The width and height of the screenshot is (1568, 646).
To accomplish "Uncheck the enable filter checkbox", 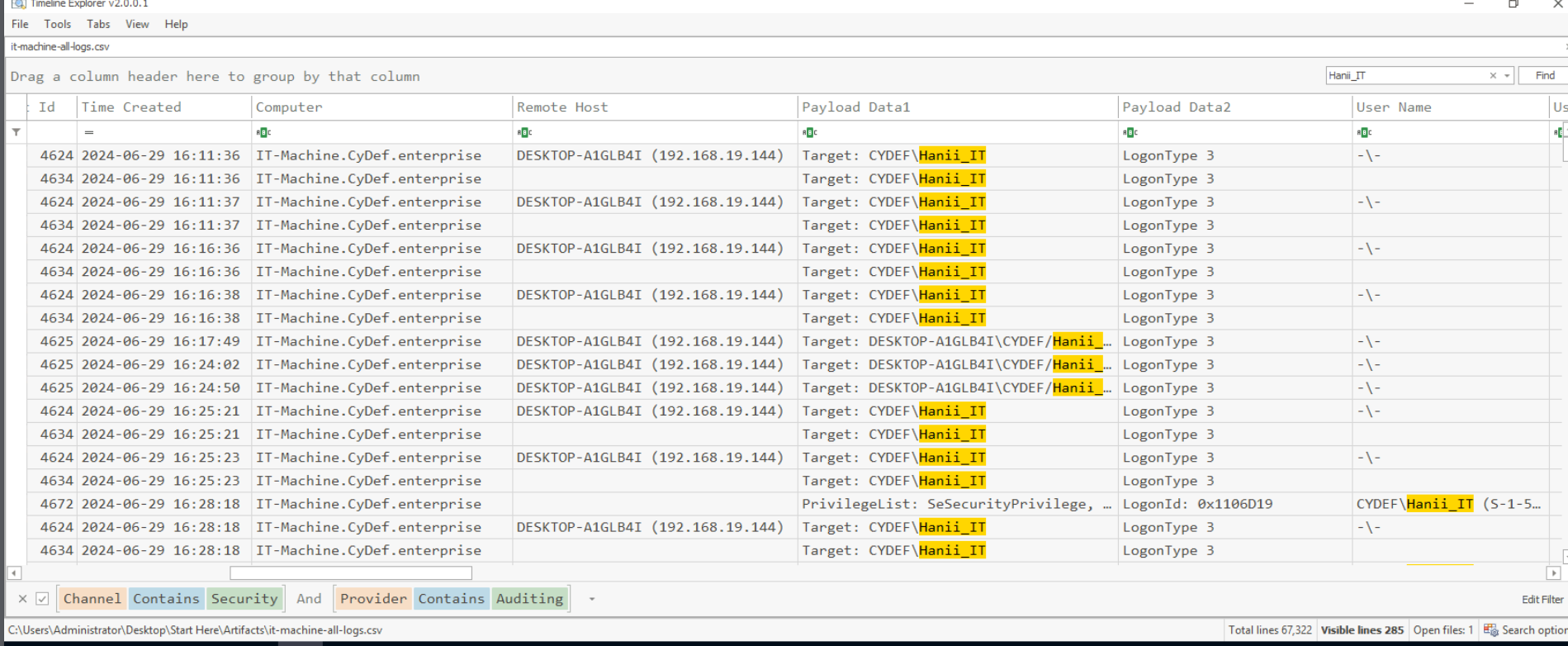I will click(42, 599).
